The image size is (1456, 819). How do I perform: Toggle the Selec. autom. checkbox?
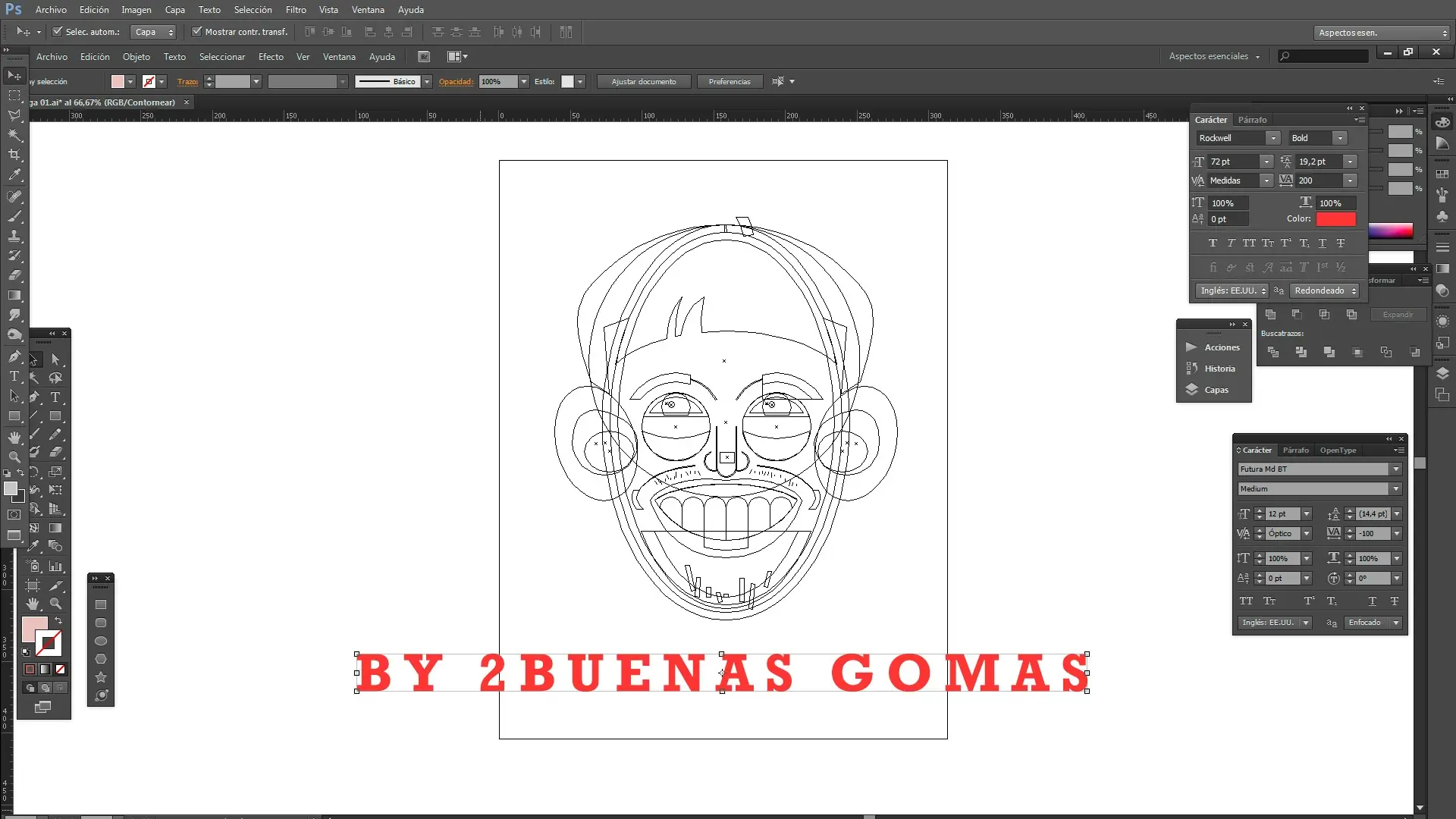pyautogui.click(x=57, y=32)
